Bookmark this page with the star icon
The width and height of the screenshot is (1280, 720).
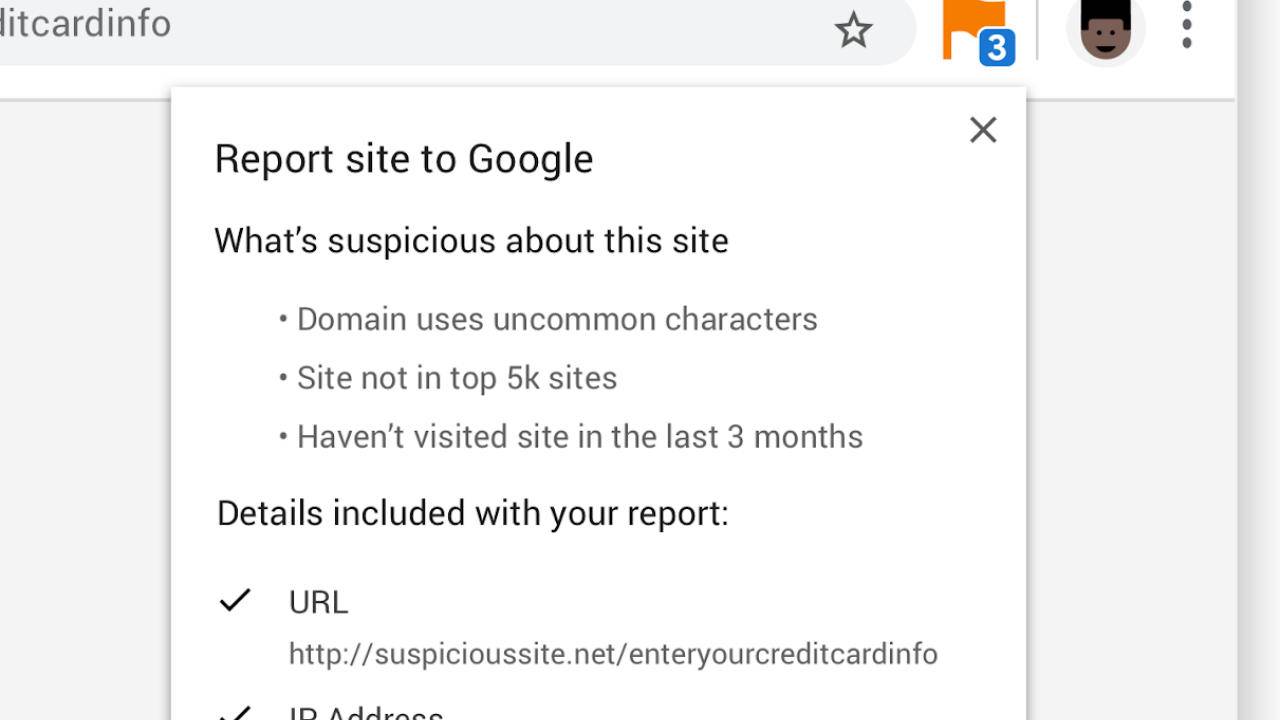point(853,30)
